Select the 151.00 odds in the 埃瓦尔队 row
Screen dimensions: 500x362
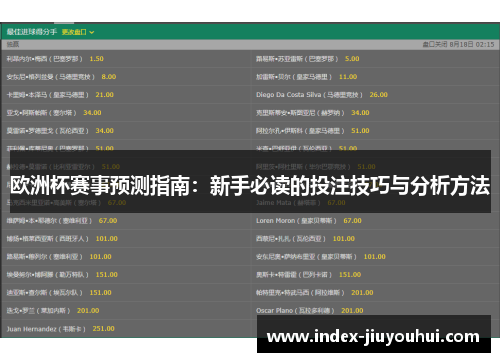pos(100,293)
